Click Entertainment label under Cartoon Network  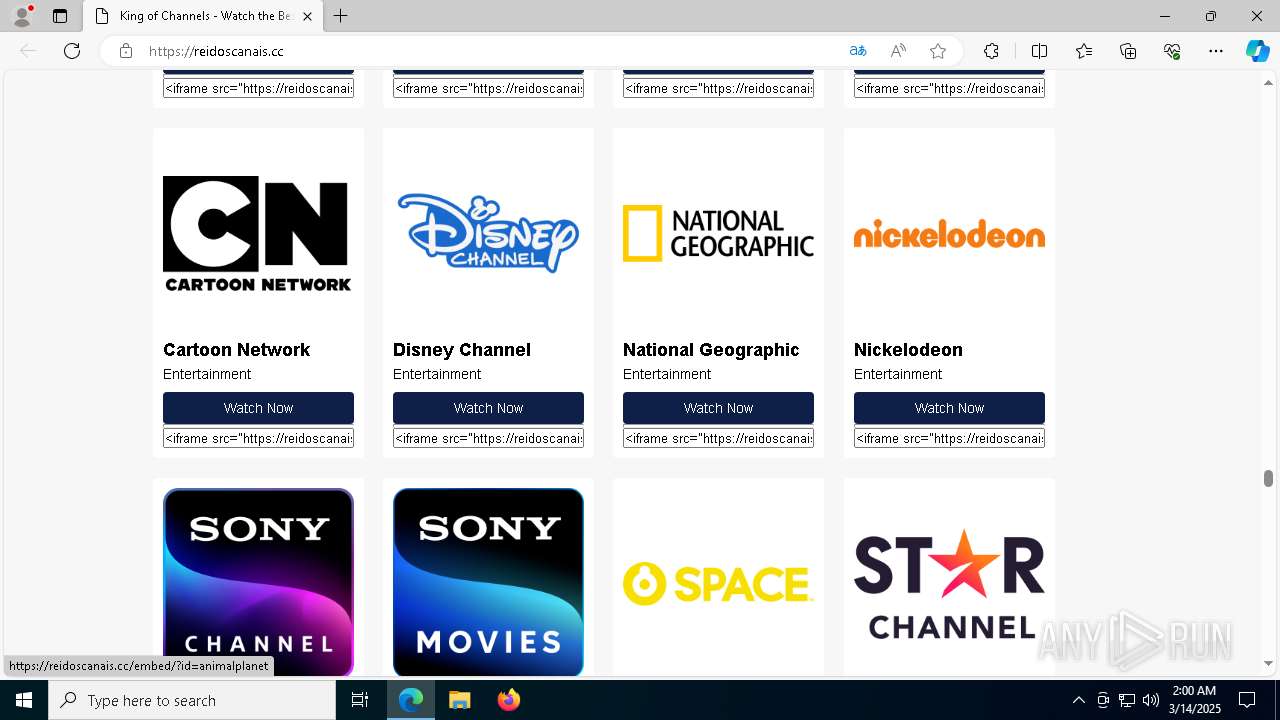[207, 374]
